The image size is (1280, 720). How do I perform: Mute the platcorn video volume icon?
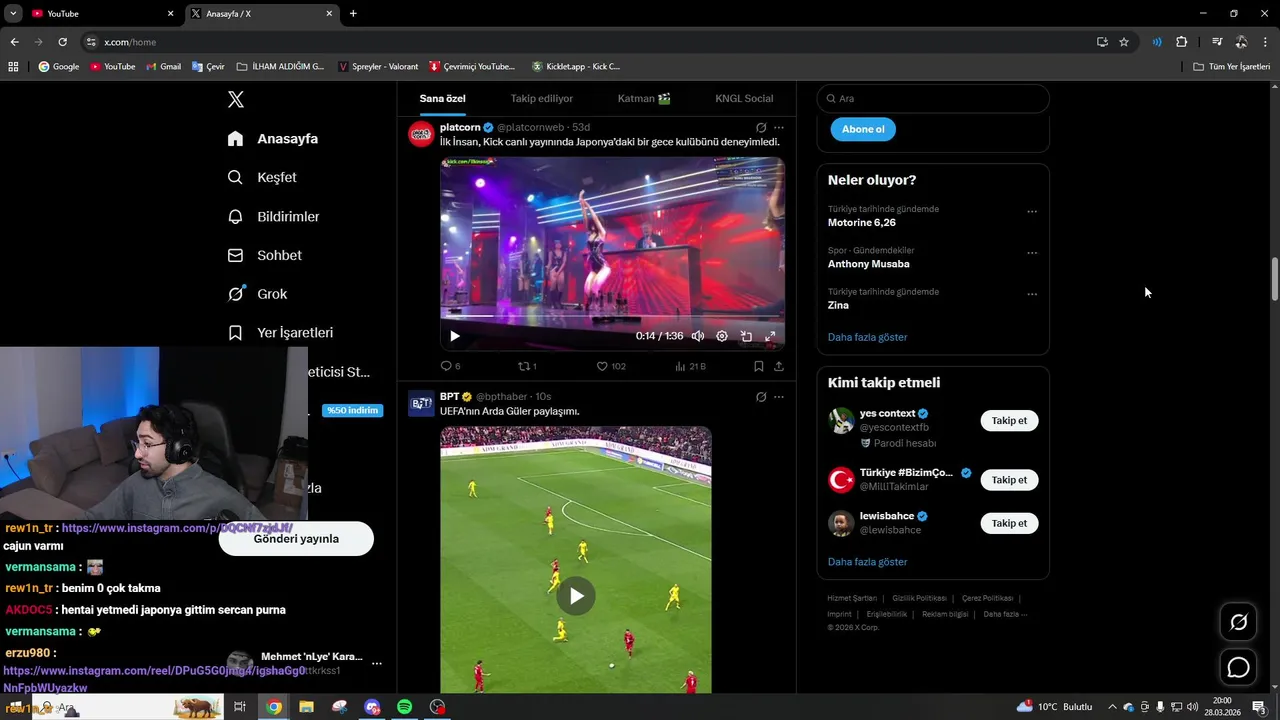[x=698, y=336]
